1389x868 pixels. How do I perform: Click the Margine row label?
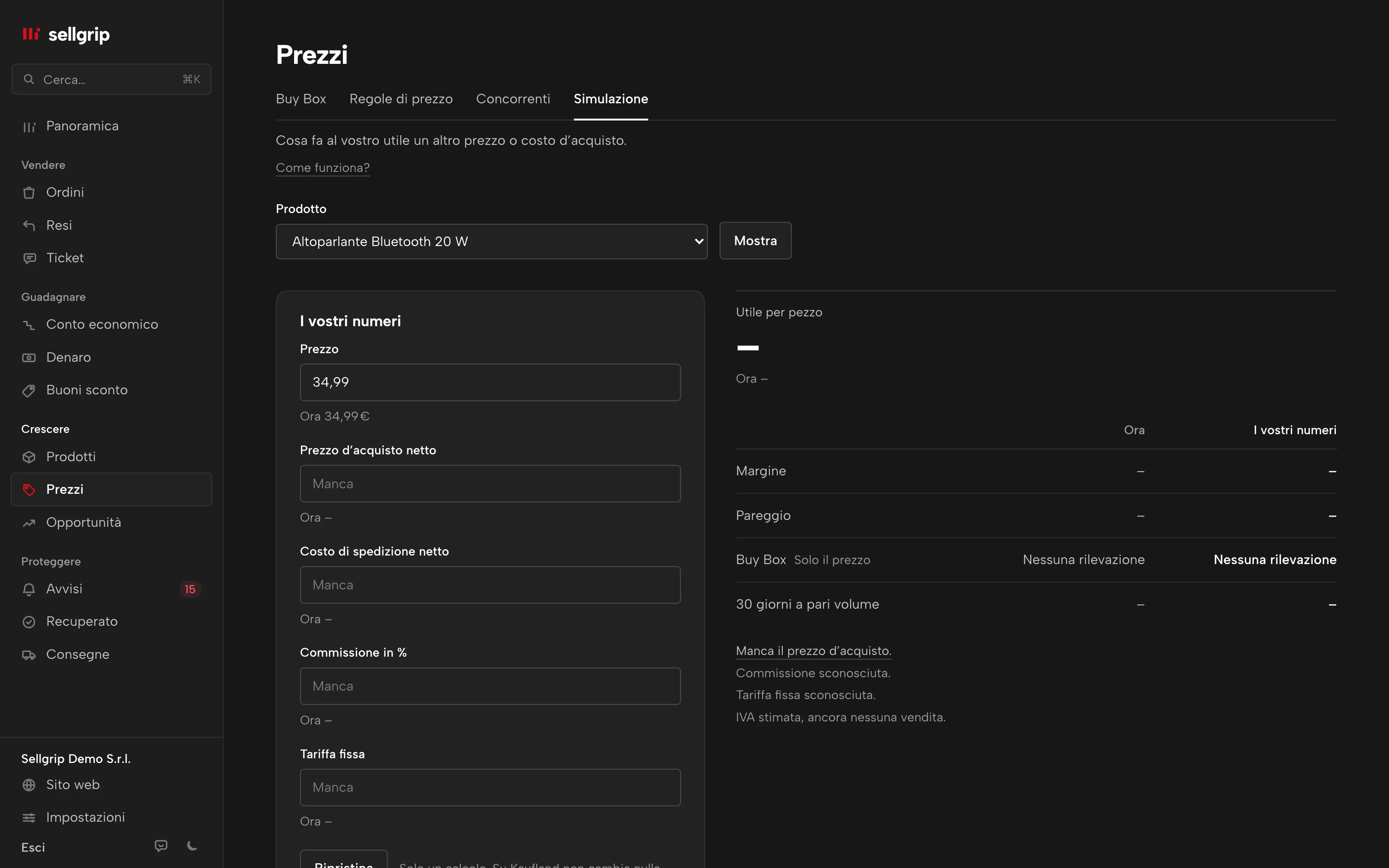pos(761,471)
